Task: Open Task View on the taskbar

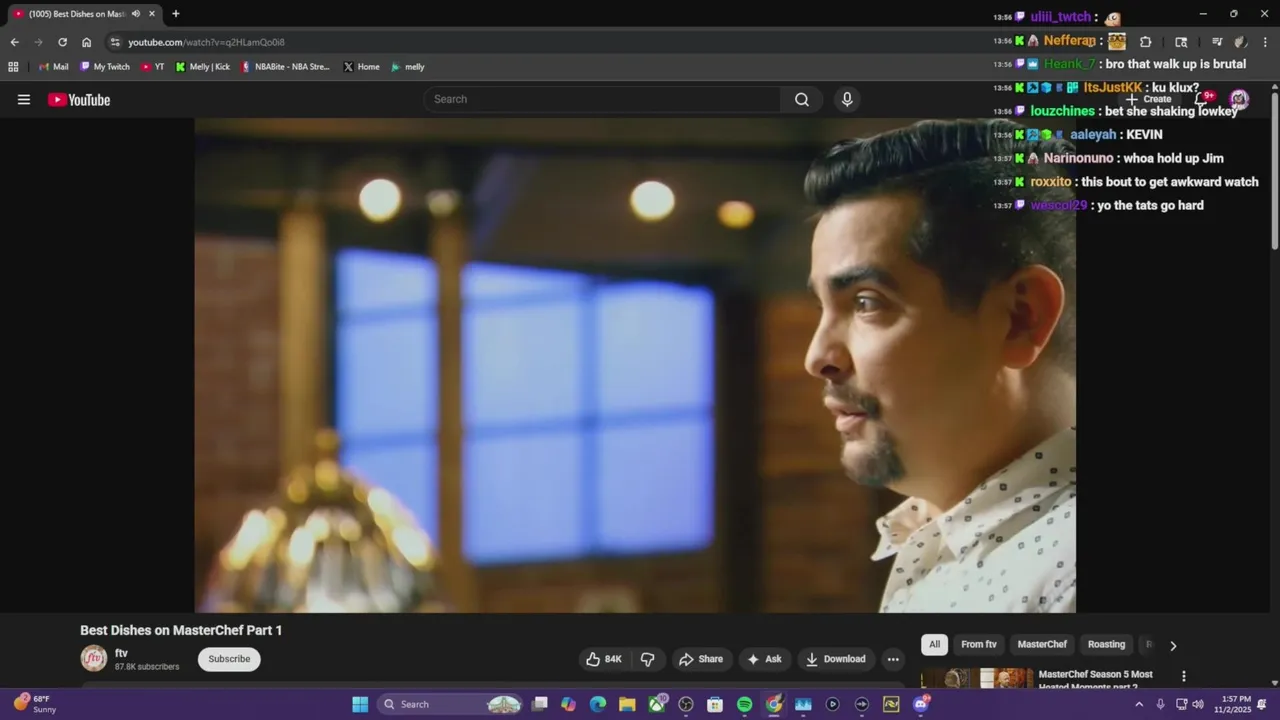Action: pyautogui.click(x=540, y=705)
